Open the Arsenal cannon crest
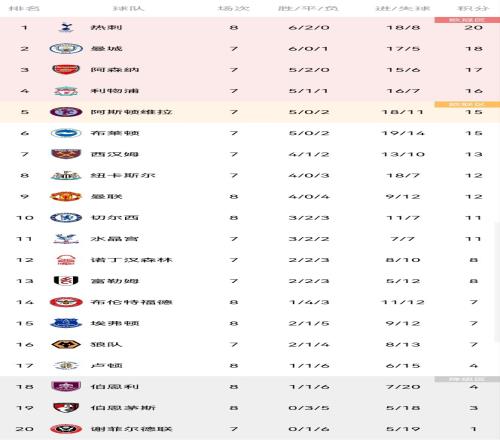The width and height of the screenshot is (500, 440). (x=66, y=70)
